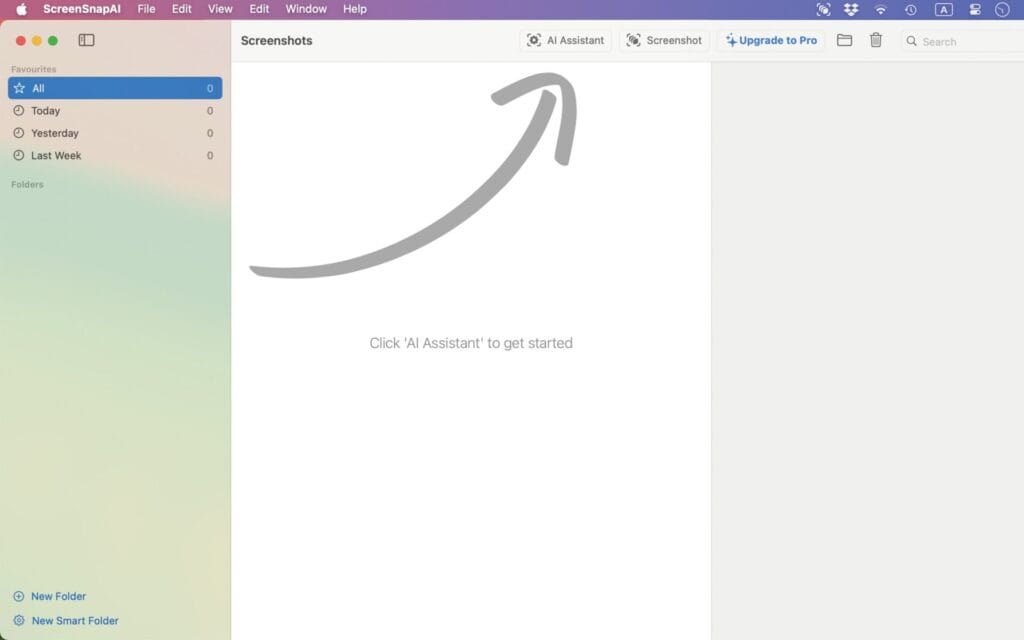This screenshot has width=1024, height=640.
Task: Open Control Center in menu bar
Action: 975,10
